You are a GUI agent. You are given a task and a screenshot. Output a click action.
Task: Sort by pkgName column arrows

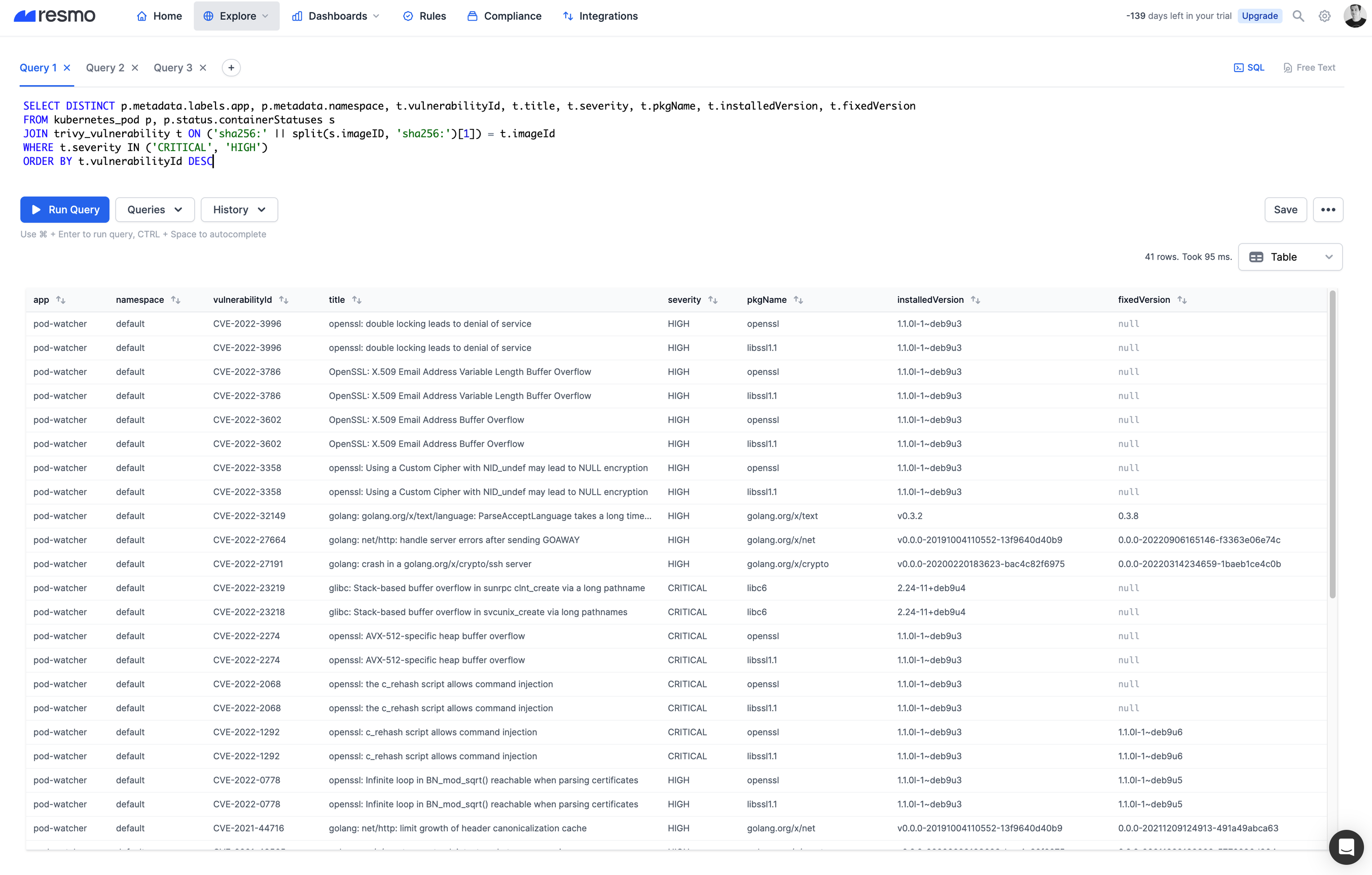798,300
